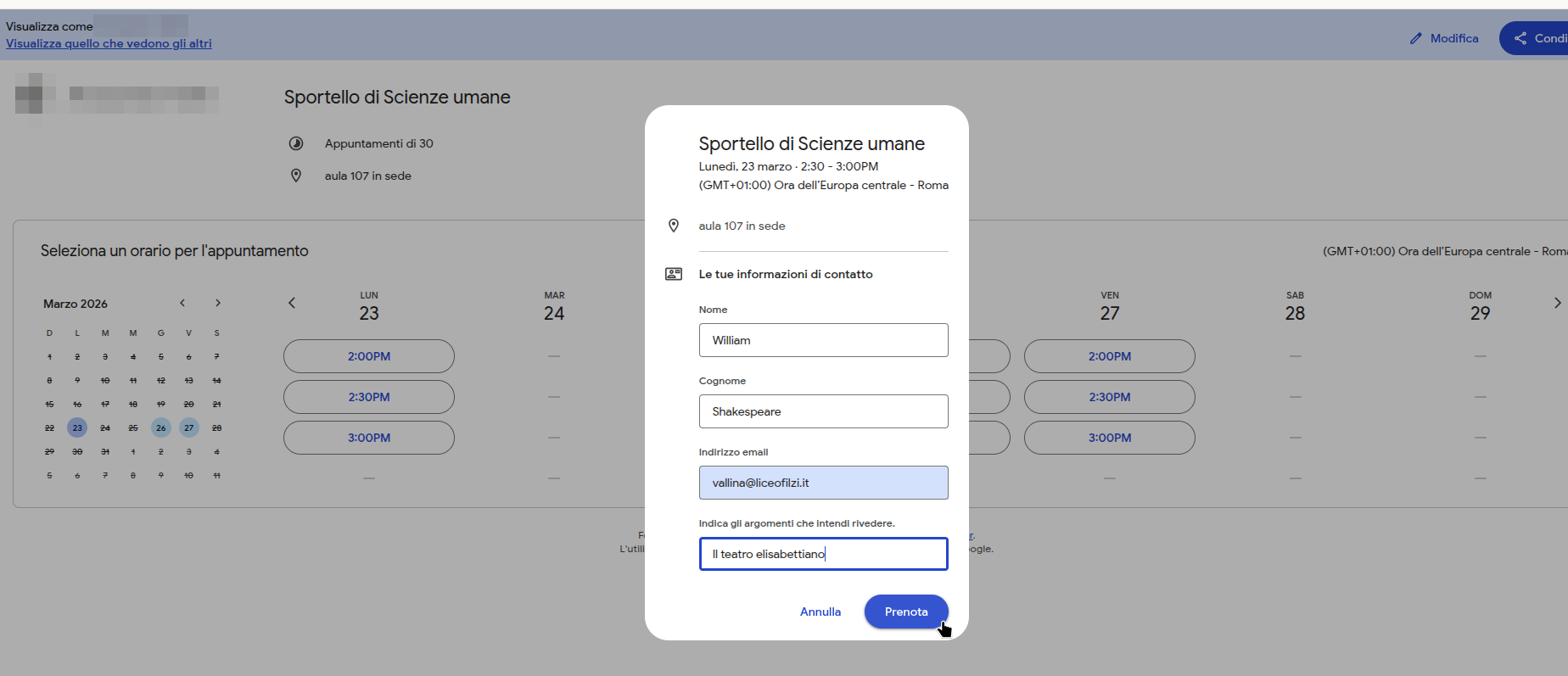
Task: Click the SAB 28 day header
Action: (1295, 307)
